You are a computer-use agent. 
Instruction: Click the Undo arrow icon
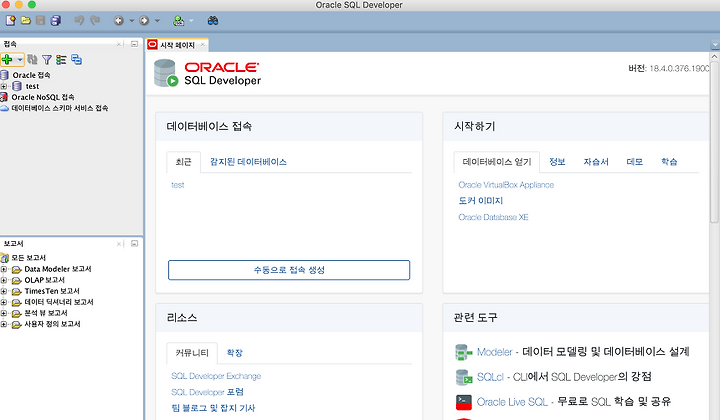point(79,20)
